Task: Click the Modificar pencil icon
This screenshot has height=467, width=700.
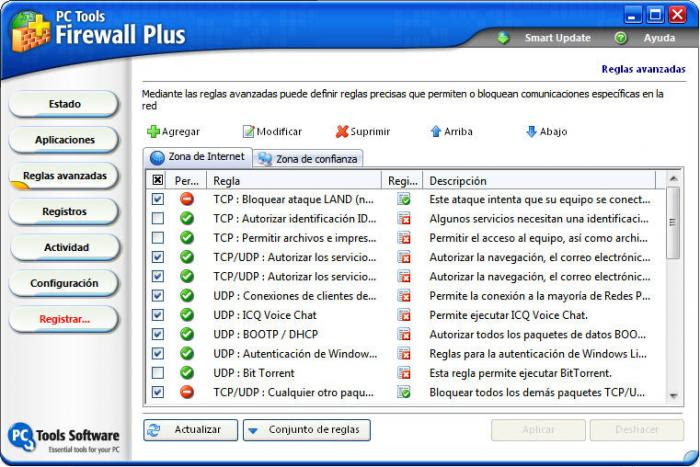Action: 248,131
